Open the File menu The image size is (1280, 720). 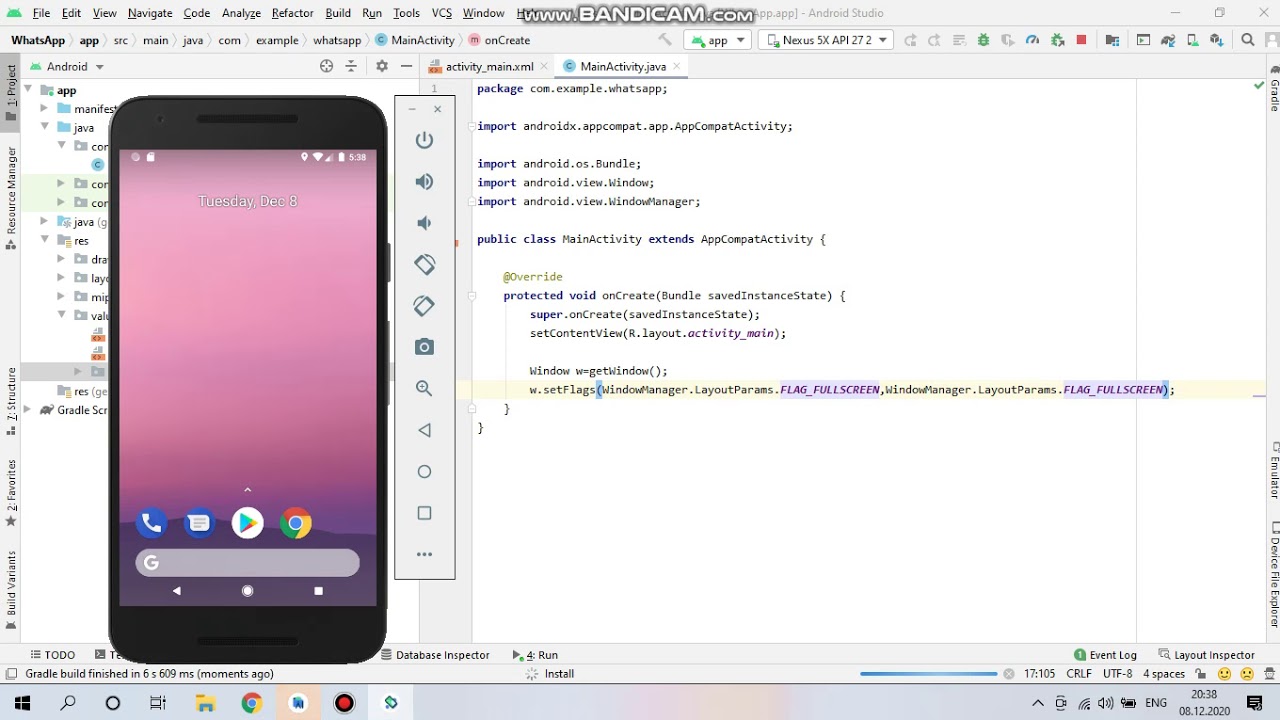41,13
